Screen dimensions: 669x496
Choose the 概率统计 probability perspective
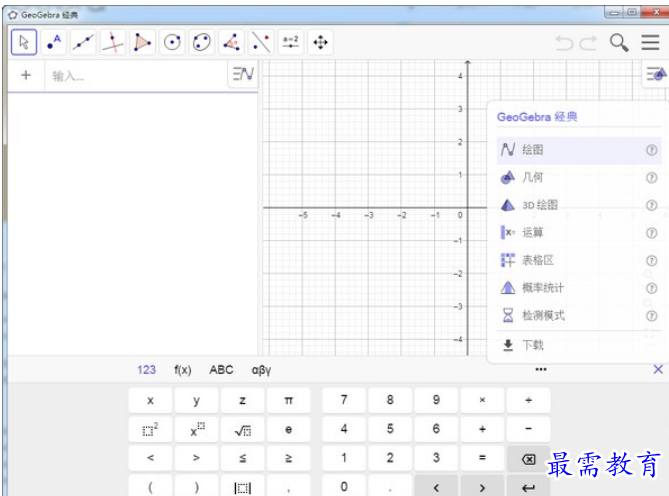click(x=579, y=288)
